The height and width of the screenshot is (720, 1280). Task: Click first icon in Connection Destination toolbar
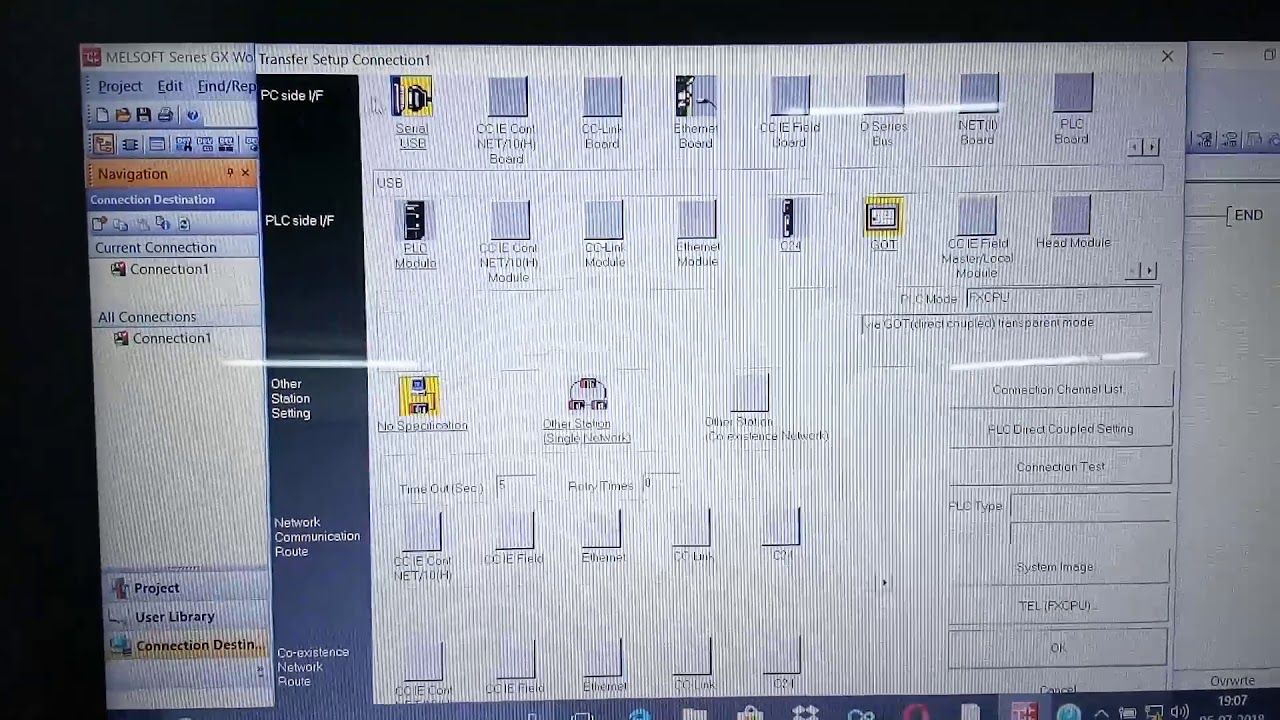tap(100, 224)
